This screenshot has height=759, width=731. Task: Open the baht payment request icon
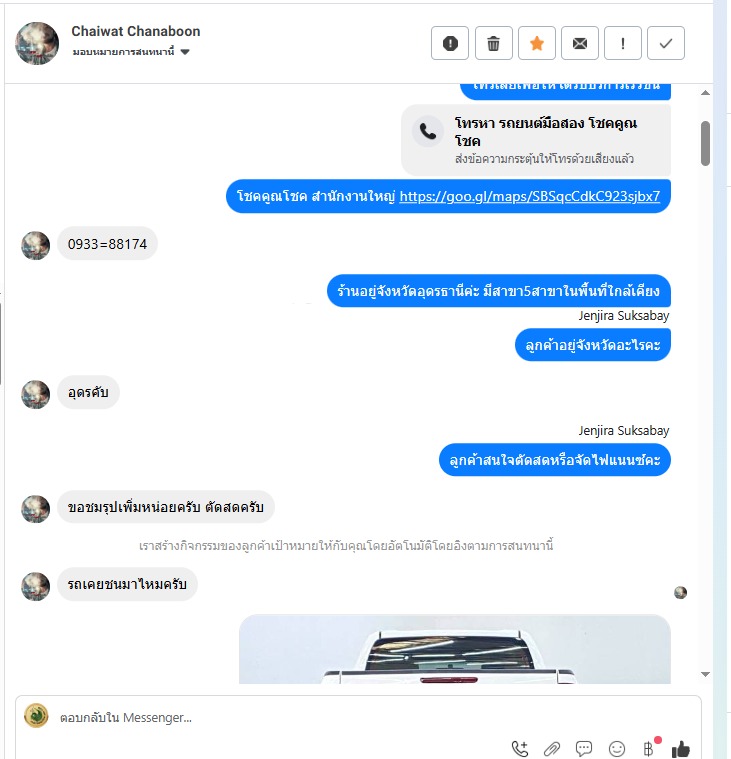[x=649, y=748]
